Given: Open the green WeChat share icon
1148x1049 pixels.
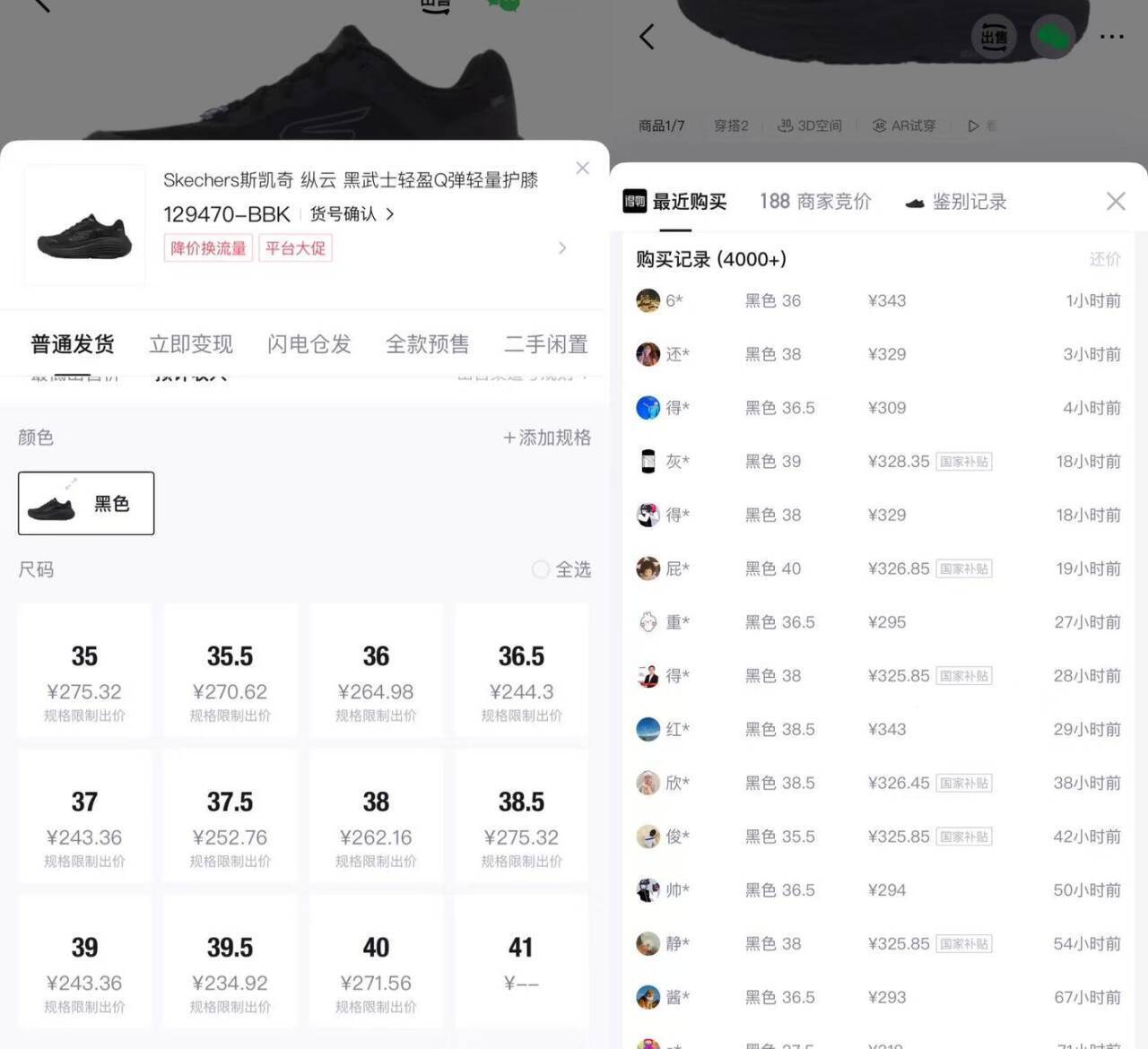Looking at the screenshot, I should tap(1053, 38).
